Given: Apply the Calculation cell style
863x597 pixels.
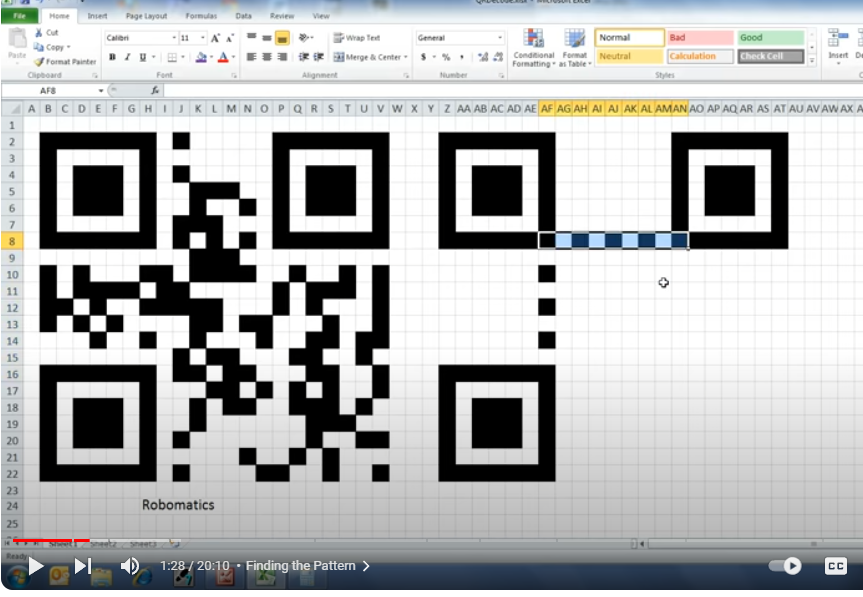Looking at the screenshot, I should [700, 56].
